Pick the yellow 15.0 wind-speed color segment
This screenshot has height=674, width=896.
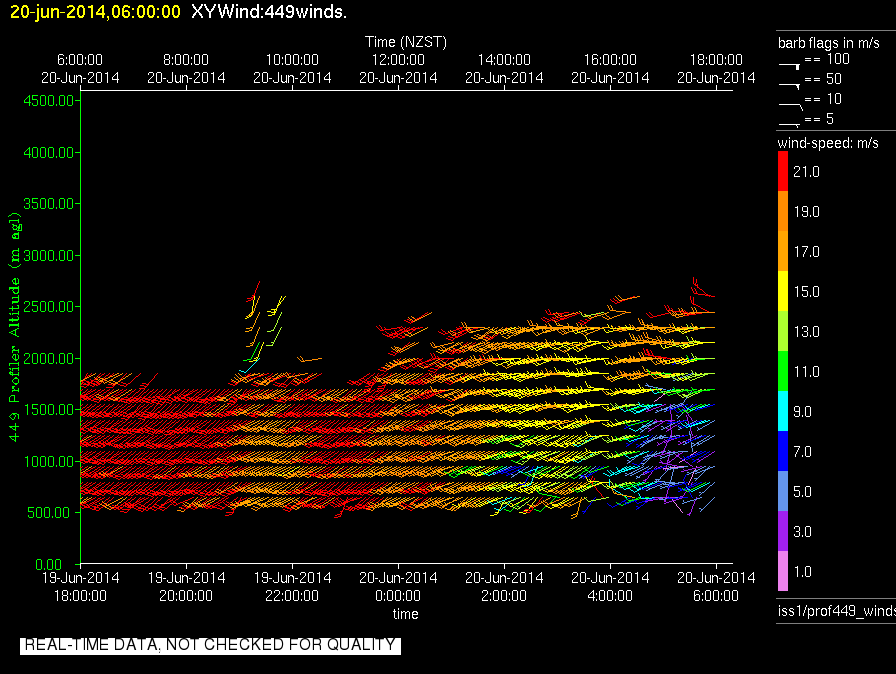783,291
